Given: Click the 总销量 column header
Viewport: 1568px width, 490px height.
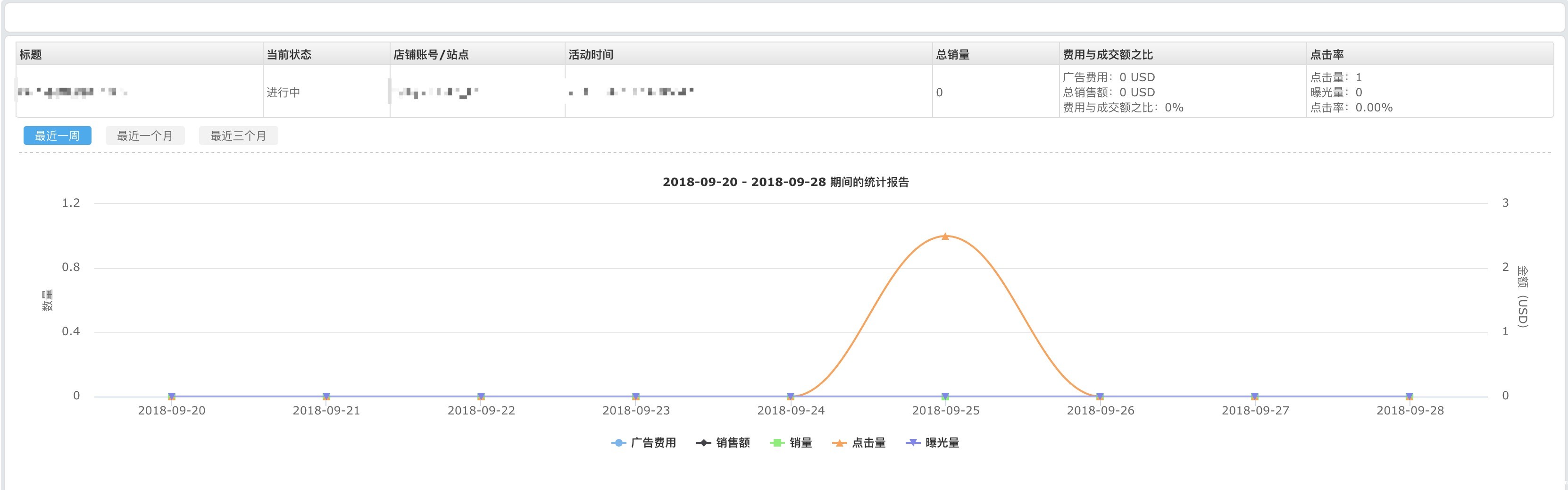Looking at the screenshot, I should (952, 55).
